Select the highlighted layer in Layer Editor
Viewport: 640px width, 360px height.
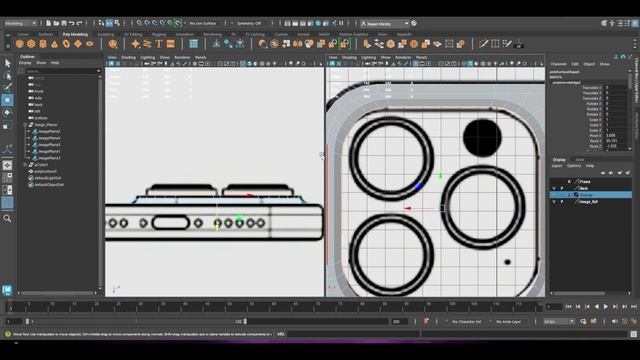tap(591, 195)
